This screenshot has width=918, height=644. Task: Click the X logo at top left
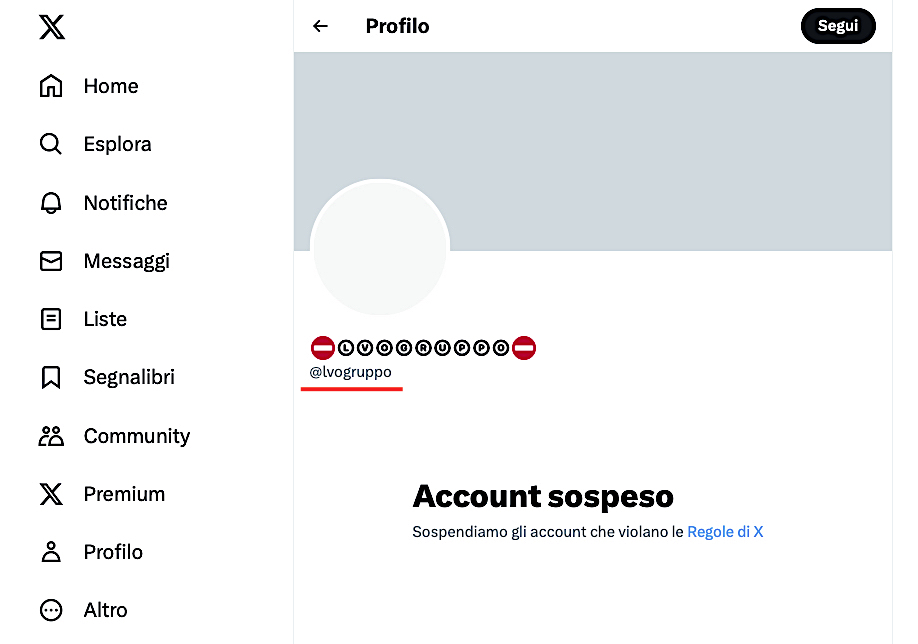(52, 27)
